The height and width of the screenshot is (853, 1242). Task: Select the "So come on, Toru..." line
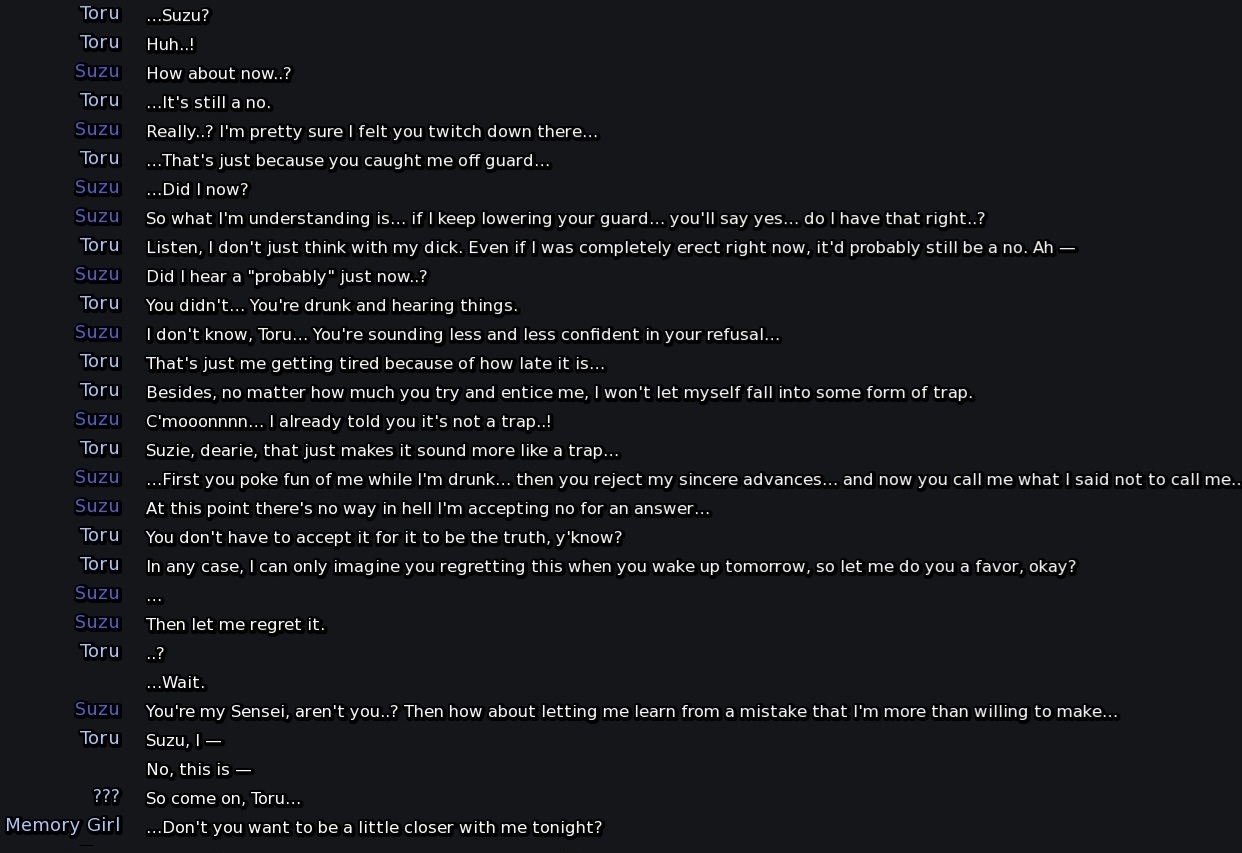coord(224,799)
